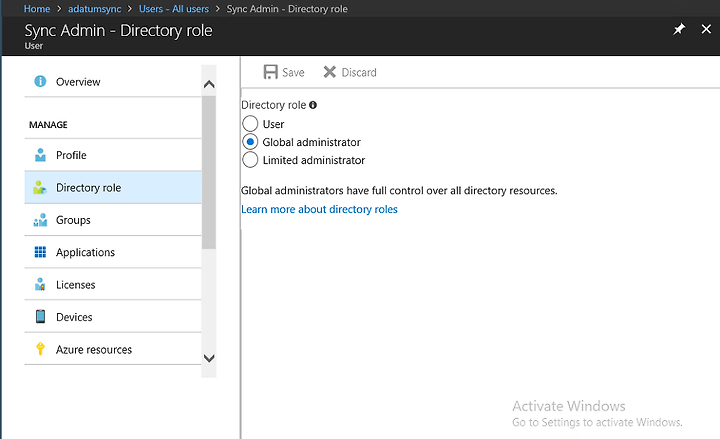
Task: Click the Groups people icon
Action: tap(40, 220)
